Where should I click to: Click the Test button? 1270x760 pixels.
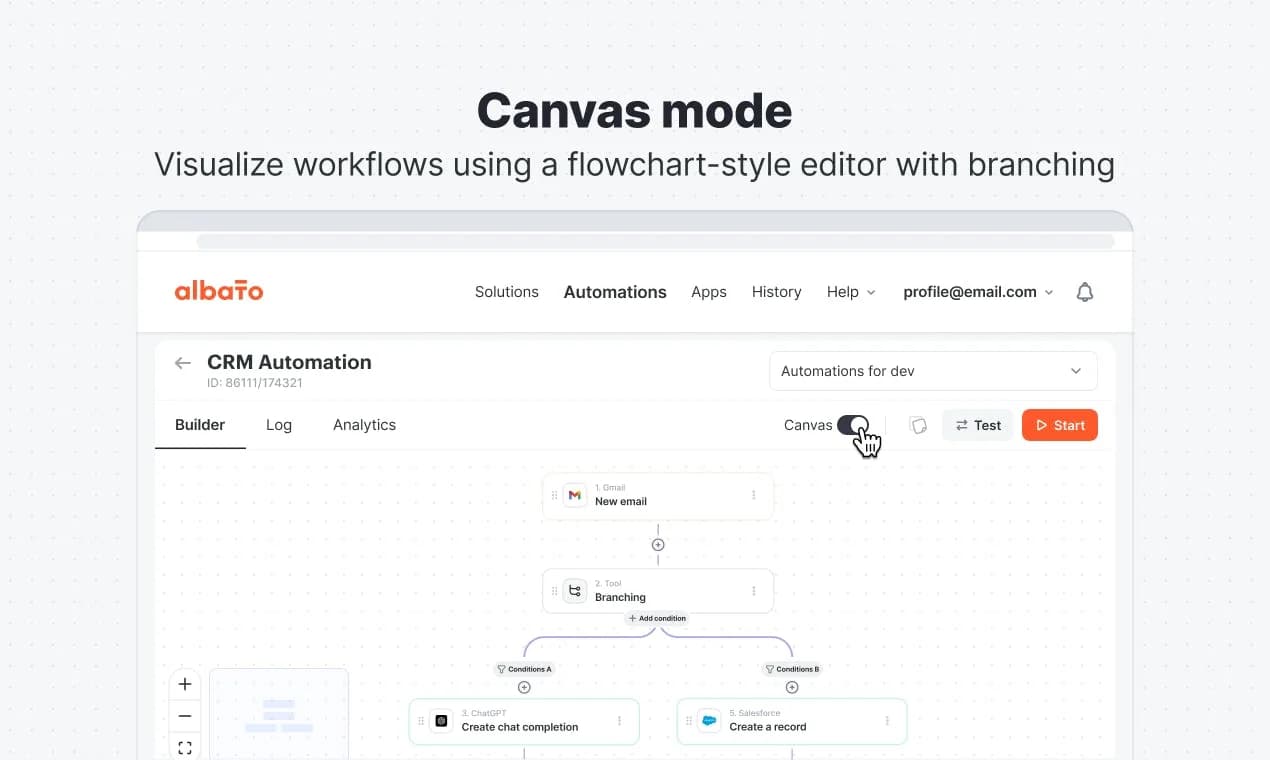978,425
